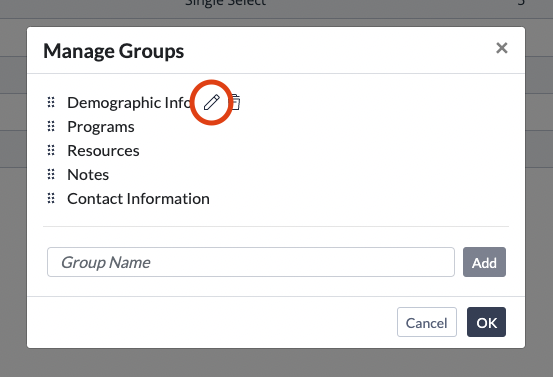Click the Notes drag handle
Screen dimensions: 553x377
(51, 174)
